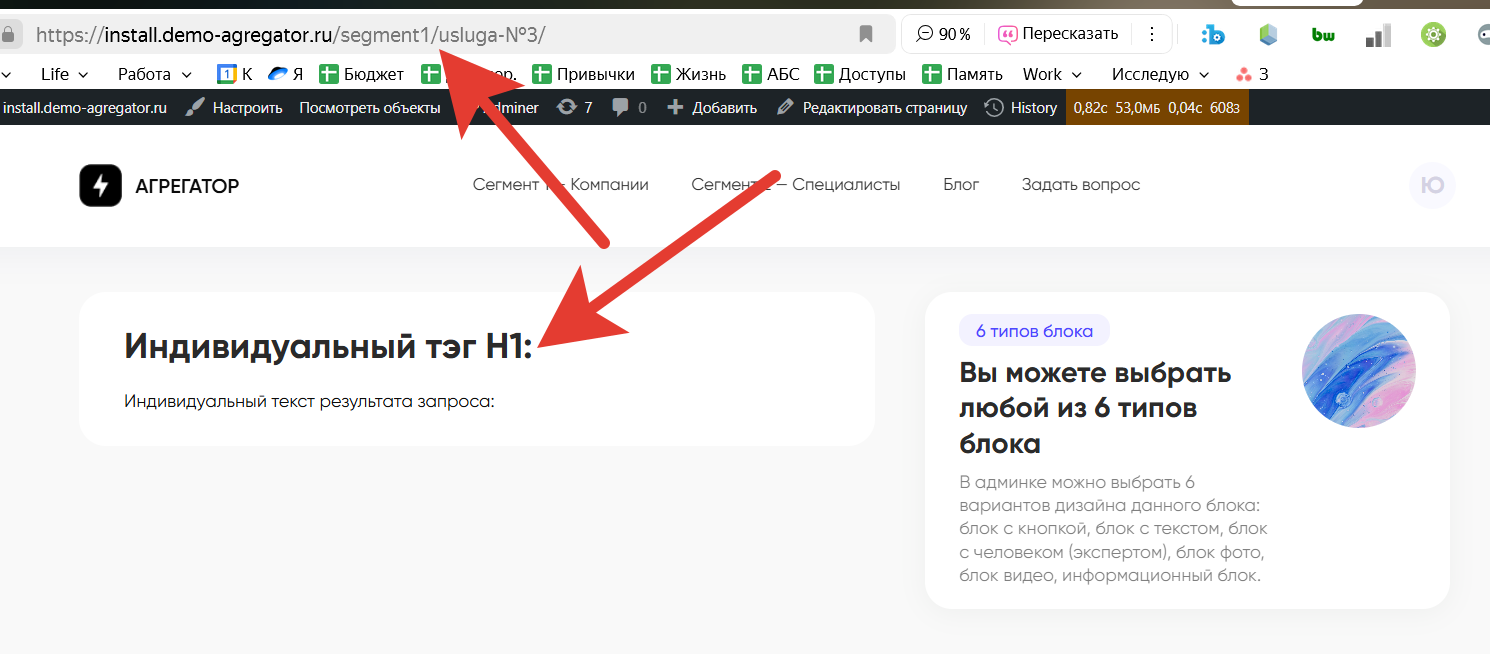The image size is (1490, 654).
Task: Click the blue hexagon extension icon
Action: pos(1268,35)
